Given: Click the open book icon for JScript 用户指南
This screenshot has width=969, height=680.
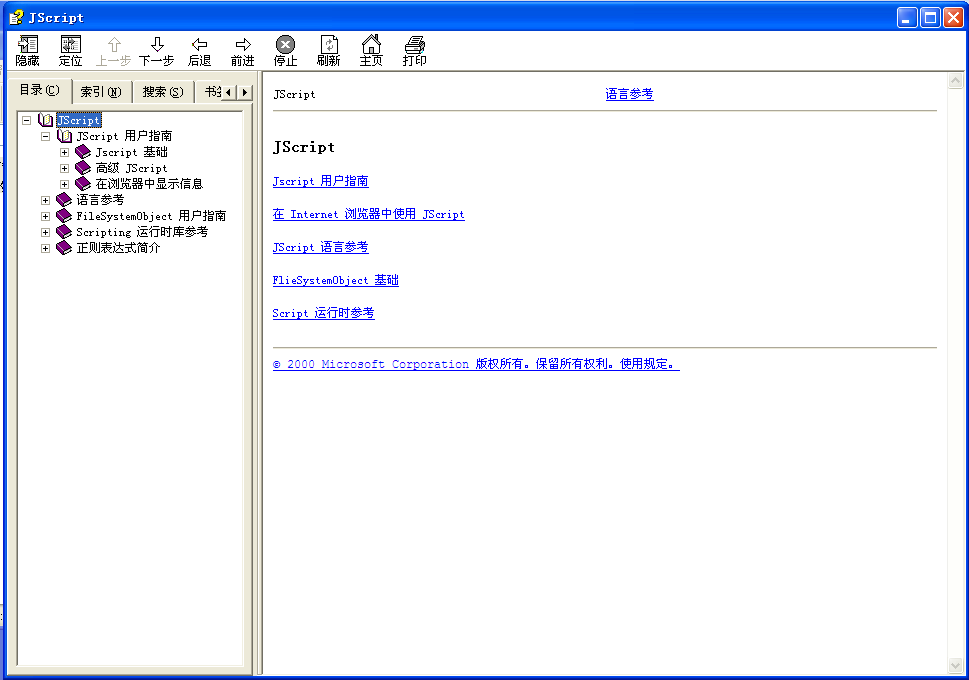Looking at the screenshot, I should point(64,136).
